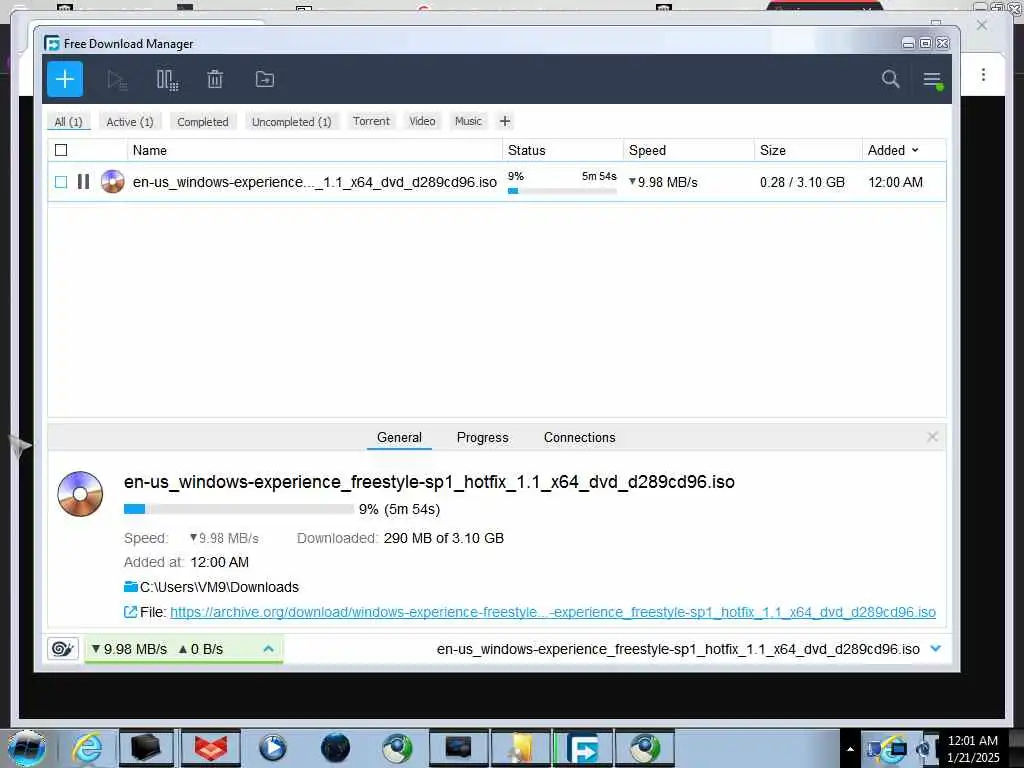
Task: Add a new download with the plus button
Action: tap(65, 79)
